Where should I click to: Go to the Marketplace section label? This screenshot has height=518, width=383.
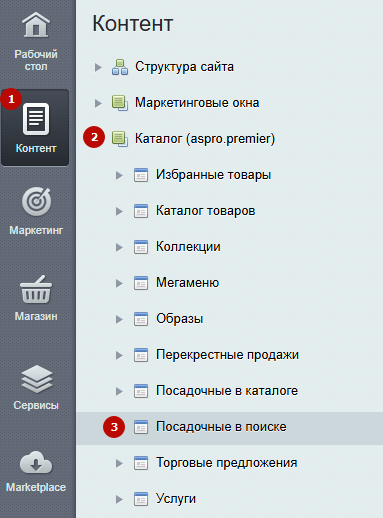[x=36, y=487]
